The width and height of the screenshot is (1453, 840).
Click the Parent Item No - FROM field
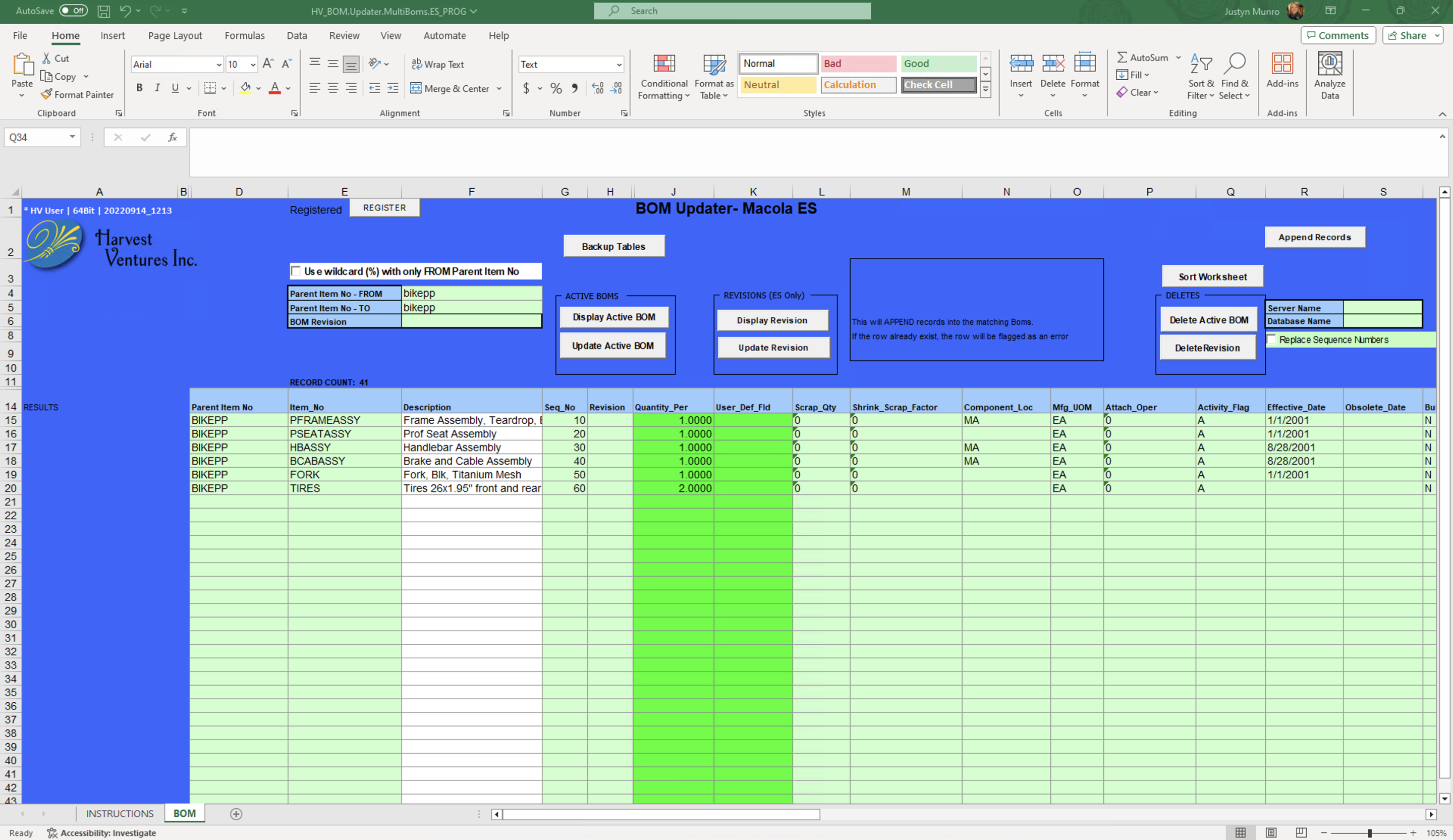471,293
